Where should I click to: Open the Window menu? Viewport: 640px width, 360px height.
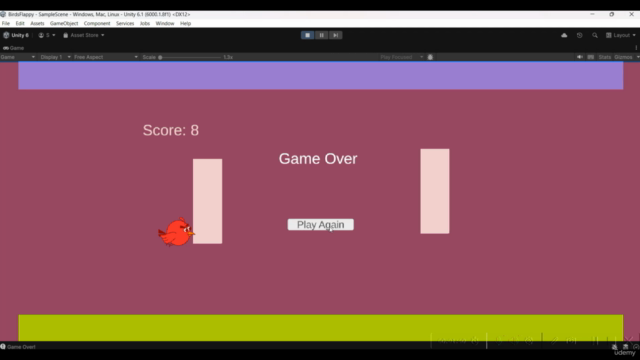[x=165, y=23]
